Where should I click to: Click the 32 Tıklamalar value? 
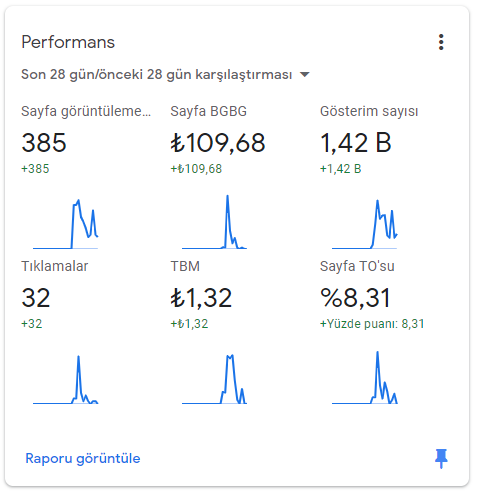tap(36, 298)
